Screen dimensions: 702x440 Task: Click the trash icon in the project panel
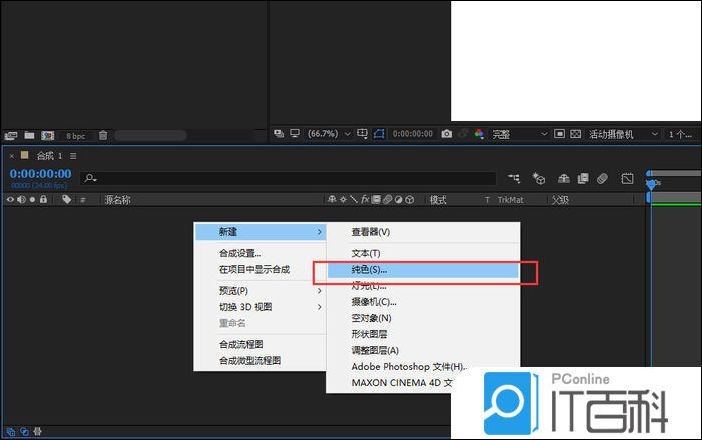pos(103,135)
